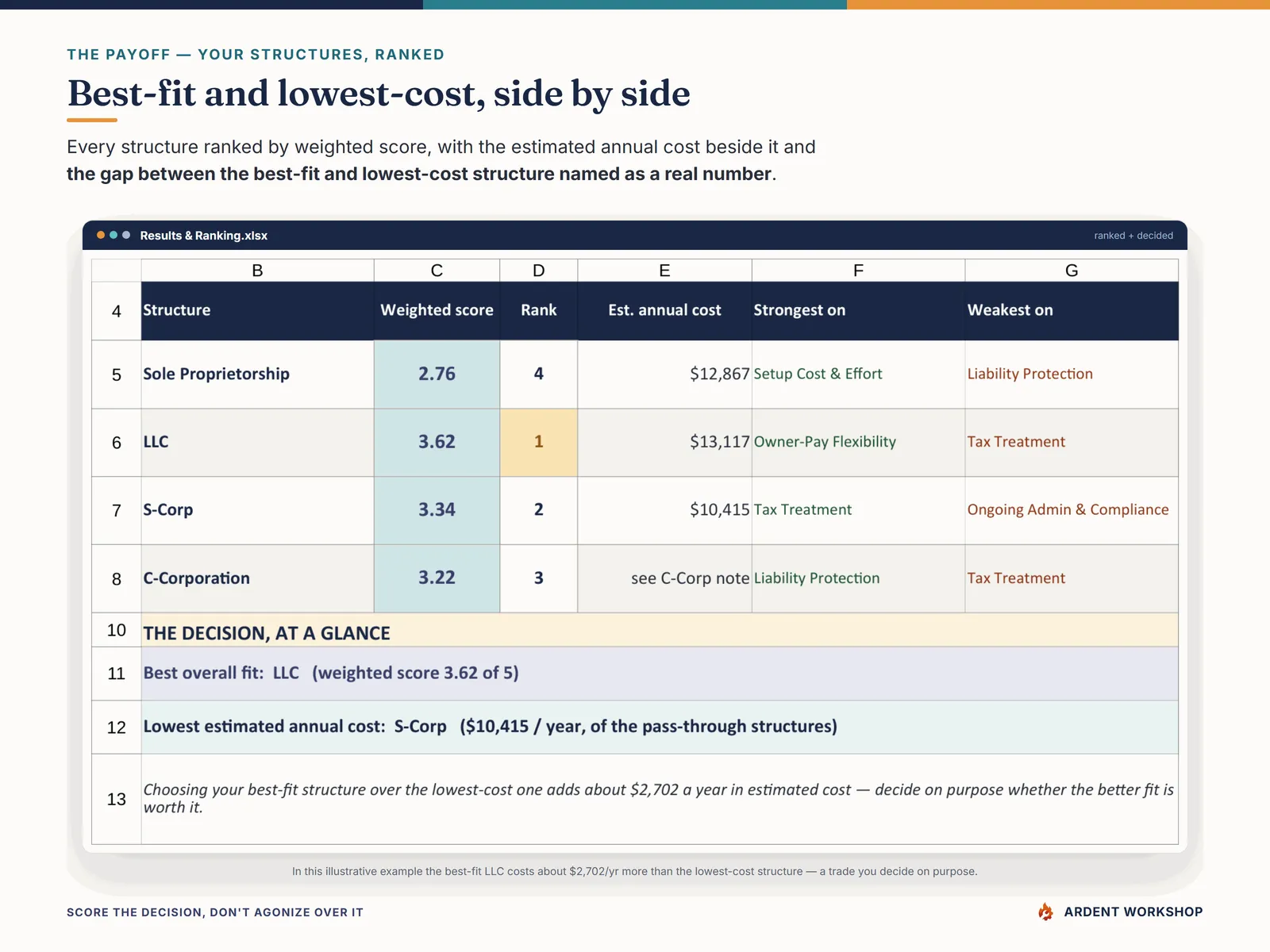Viewport: 1270px width, 952px height.
Task: Click the 'Best overall fit: LLC' row
Action: [660, 674]
